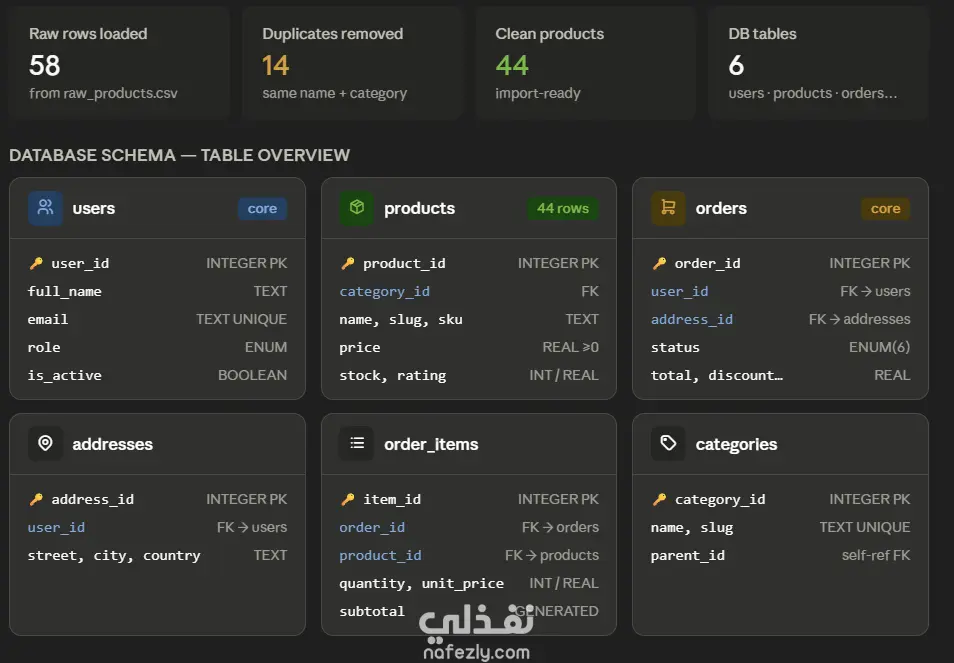954x663 pixels.
Task: Select the Duplicates removed stat card
Action: pyautogui.click(x=352, y=63)
